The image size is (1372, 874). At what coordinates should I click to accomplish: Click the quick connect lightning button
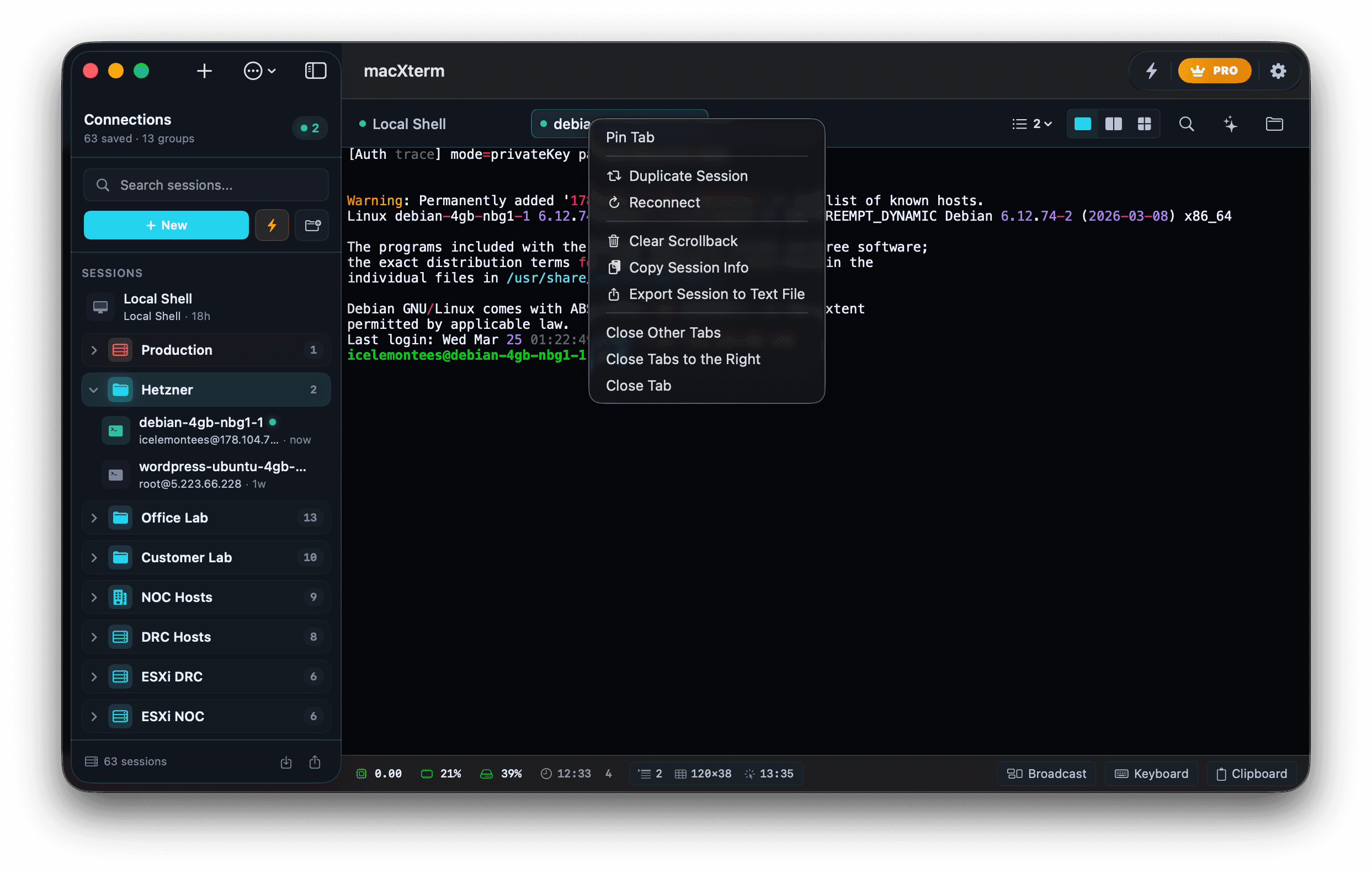[x=272, y=225]
